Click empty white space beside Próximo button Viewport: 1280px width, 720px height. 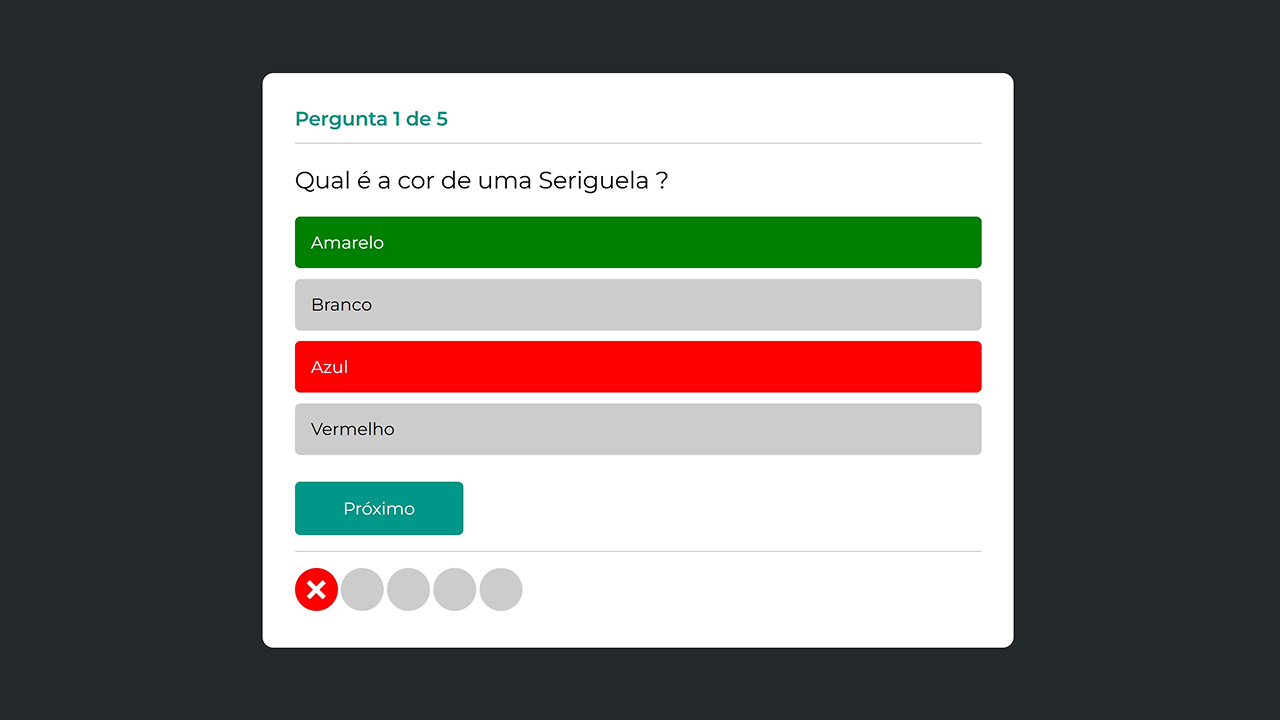[x=720, y=508]
